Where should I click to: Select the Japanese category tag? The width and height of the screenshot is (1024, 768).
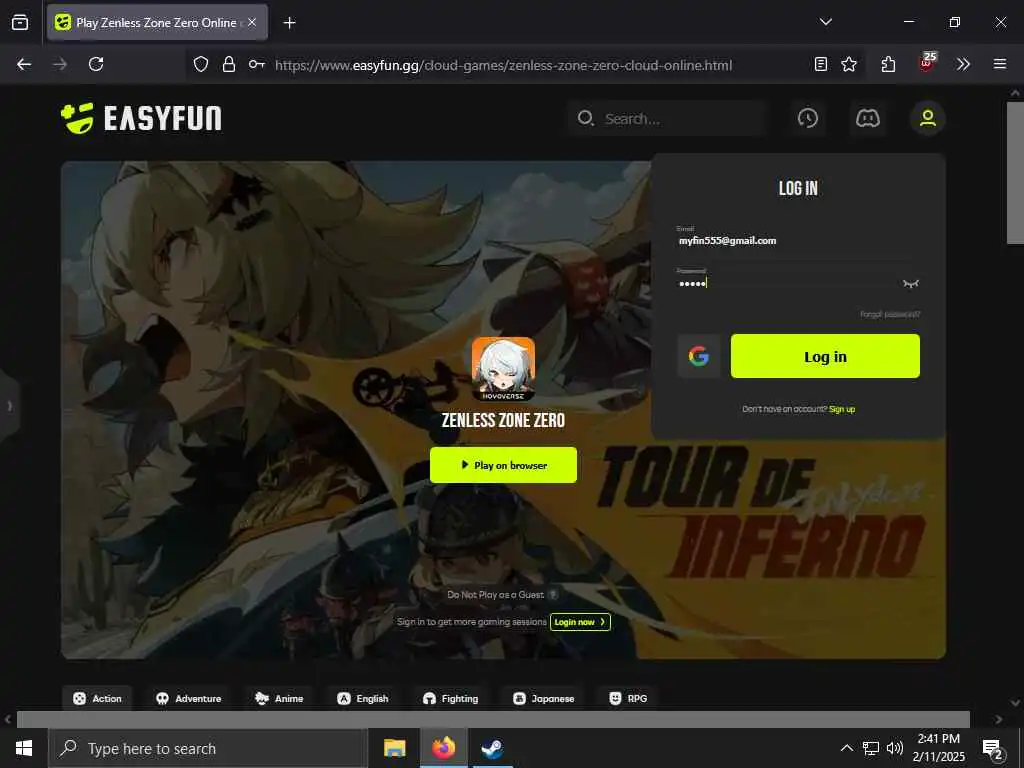coord(543,698)
